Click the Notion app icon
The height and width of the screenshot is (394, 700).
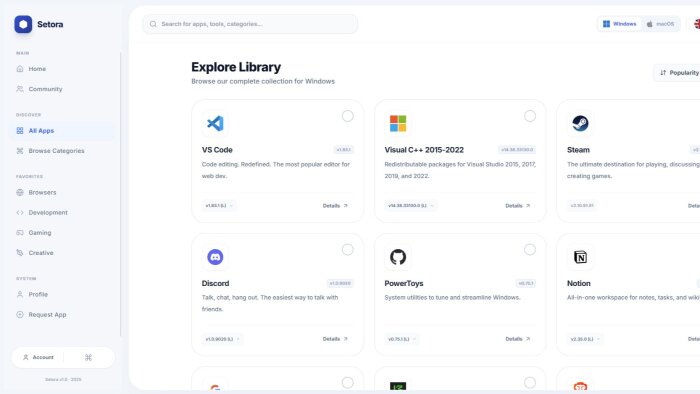pyautogui.click(x=580, y=257)
